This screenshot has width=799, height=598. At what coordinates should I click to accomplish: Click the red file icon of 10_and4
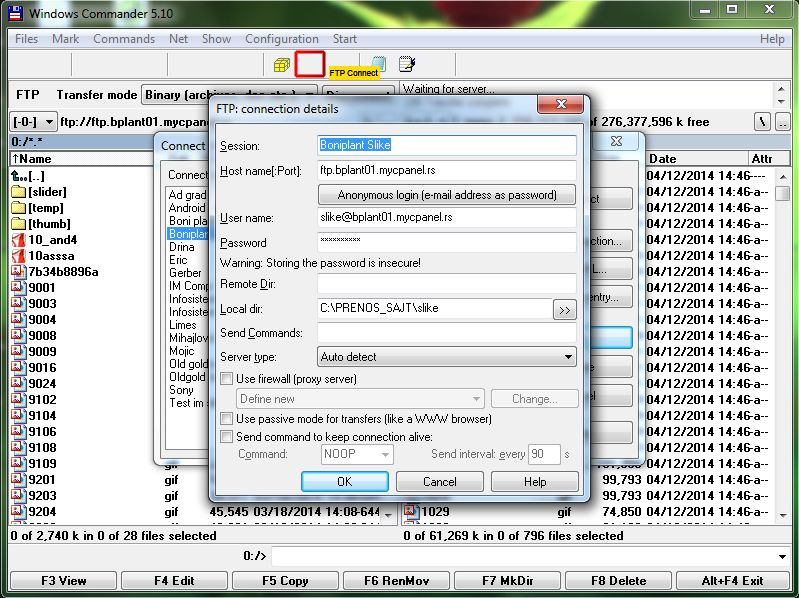click(x=18, y=240)
